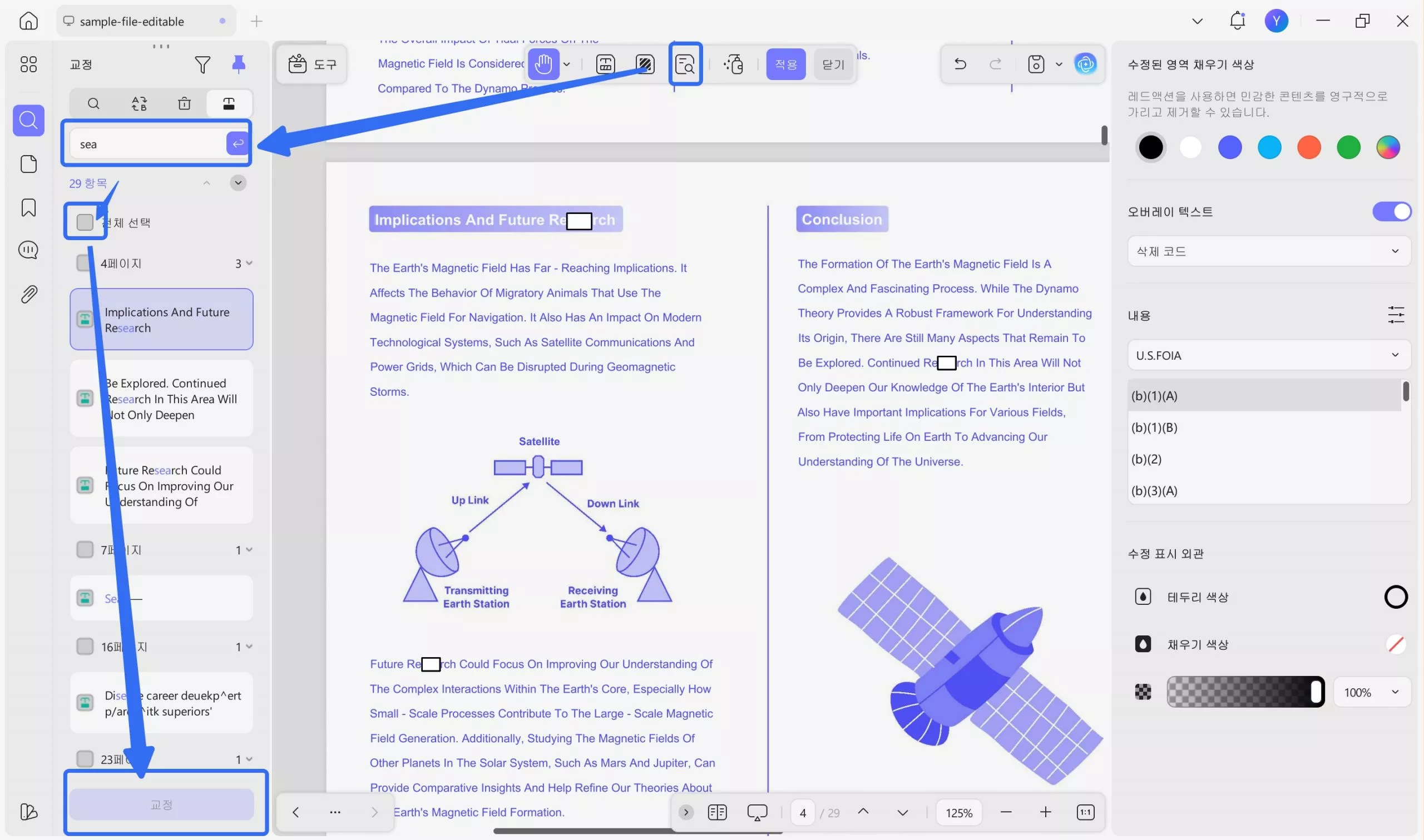
Task: Zoom in with plus icon
Action: point(1045,812)
